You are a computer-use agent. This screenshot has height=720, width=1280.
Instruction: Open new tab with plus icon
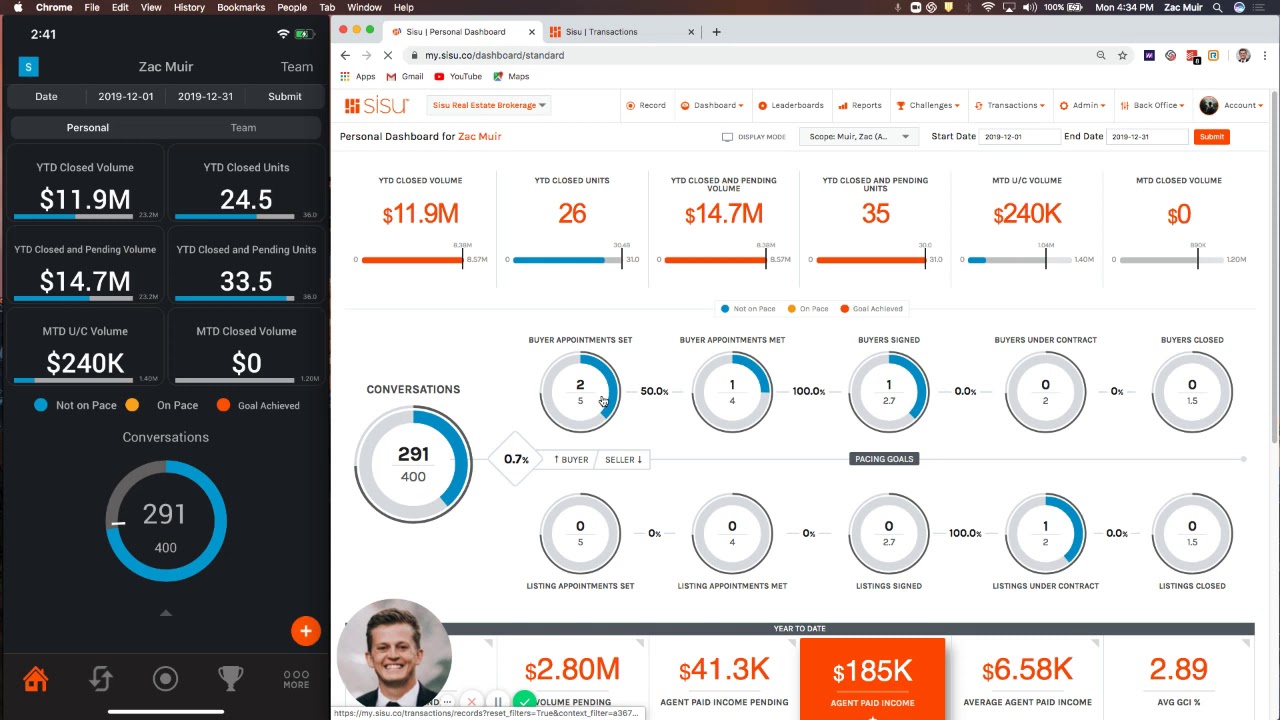716,32
